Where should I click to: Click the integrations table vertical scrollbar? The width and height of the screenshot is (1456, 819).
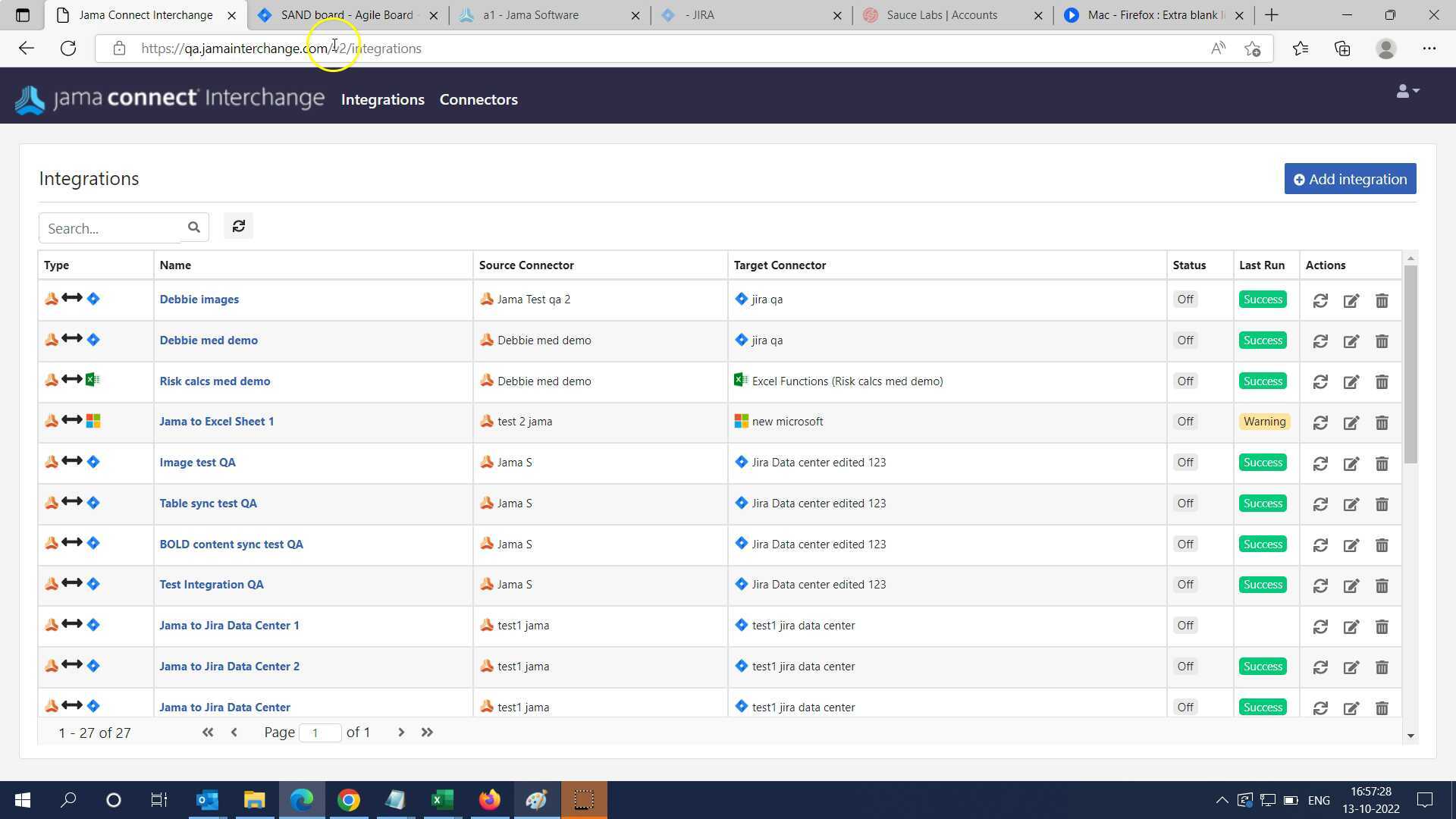[x=1410, y=364]
